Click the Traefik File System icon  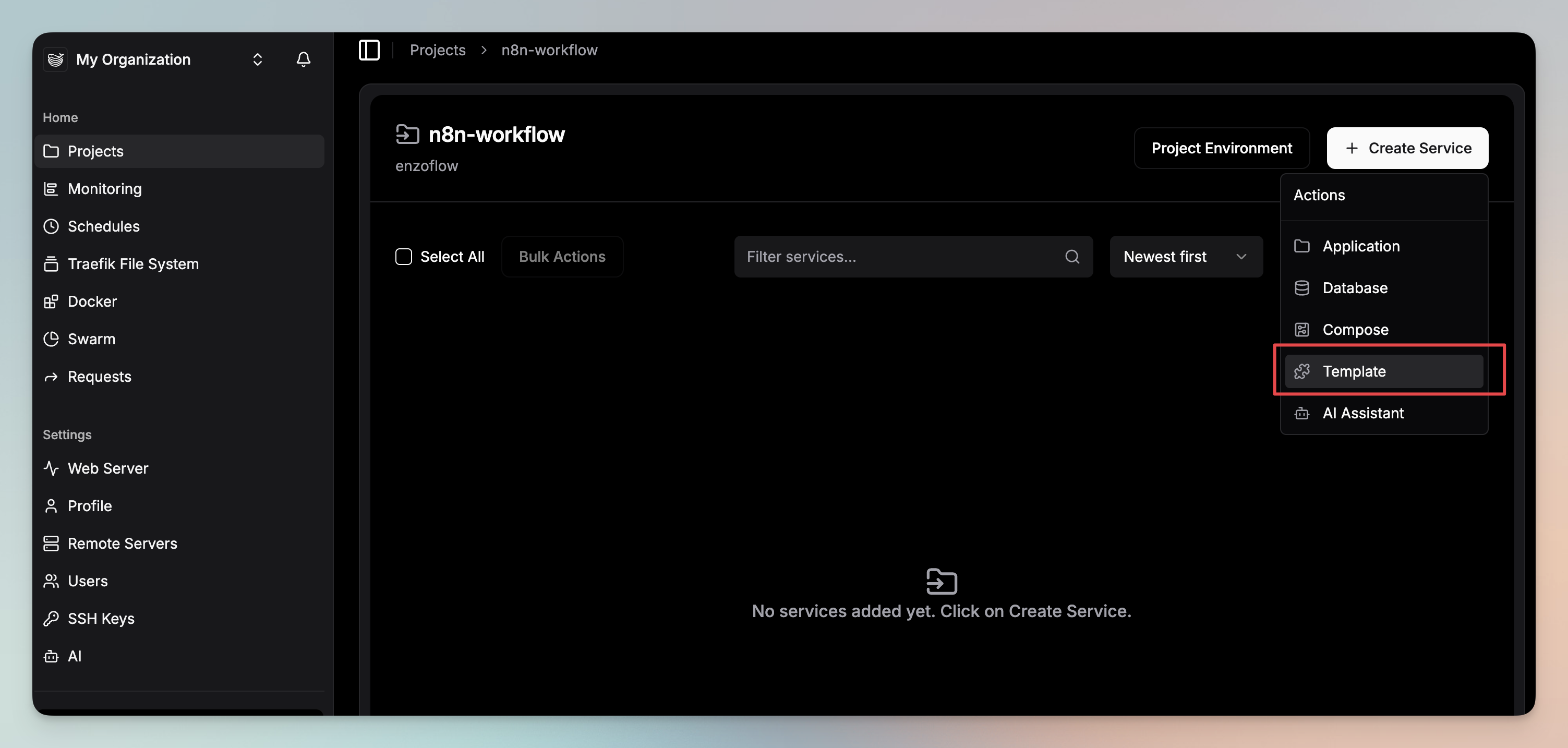pos(51,263)
